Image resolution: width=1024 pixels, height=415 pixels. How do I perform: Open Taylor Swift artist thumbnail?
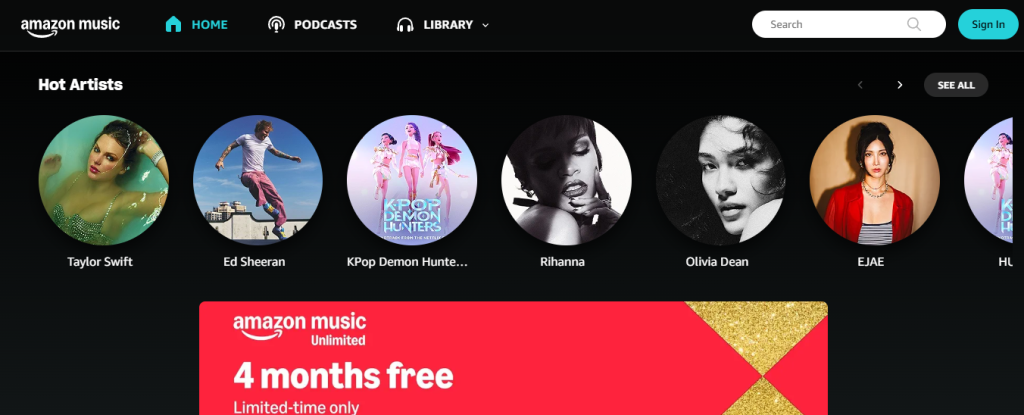coord(103,180)
